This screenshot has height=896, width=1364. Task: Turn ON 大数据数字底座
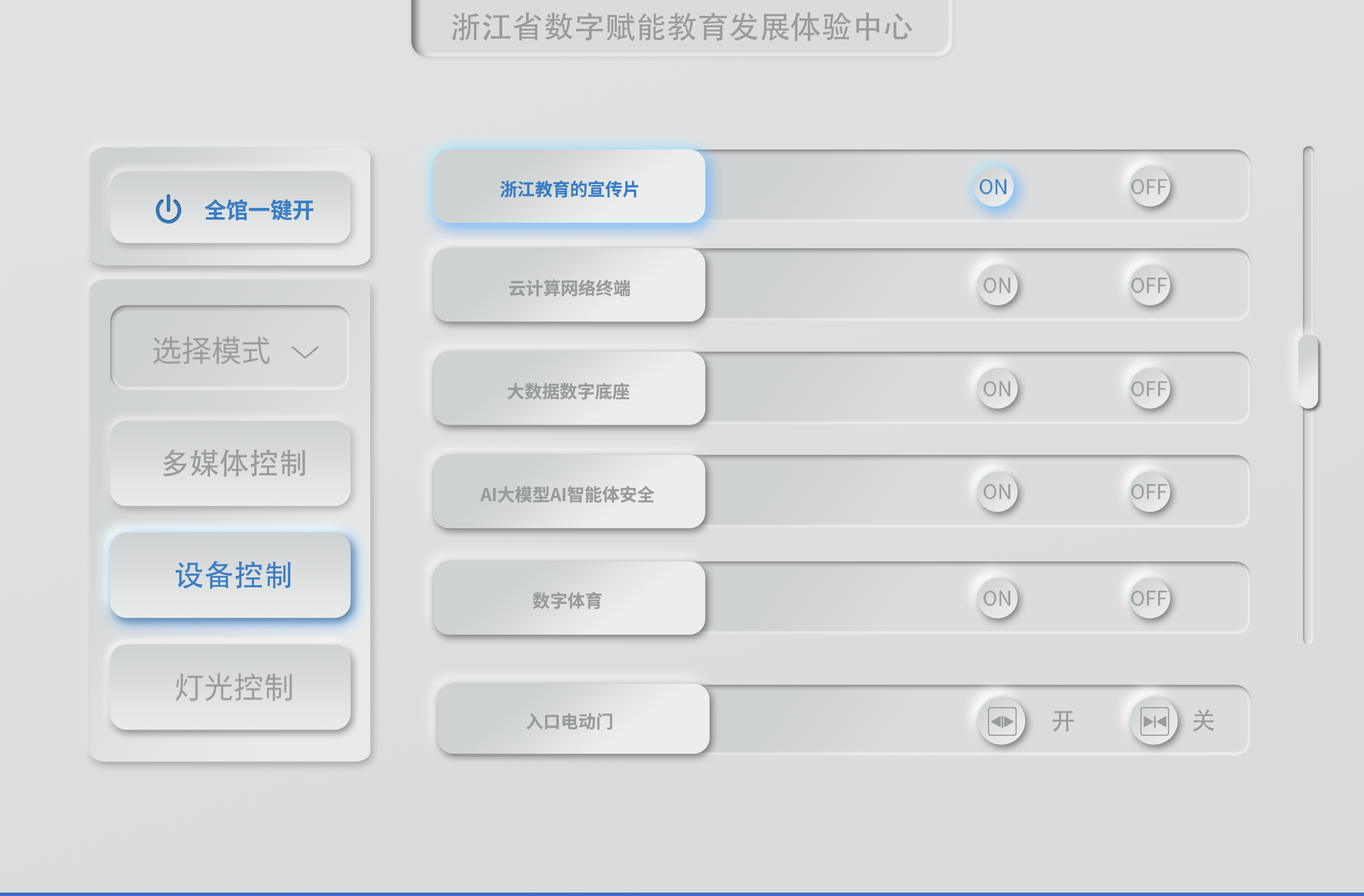point(997,390)
